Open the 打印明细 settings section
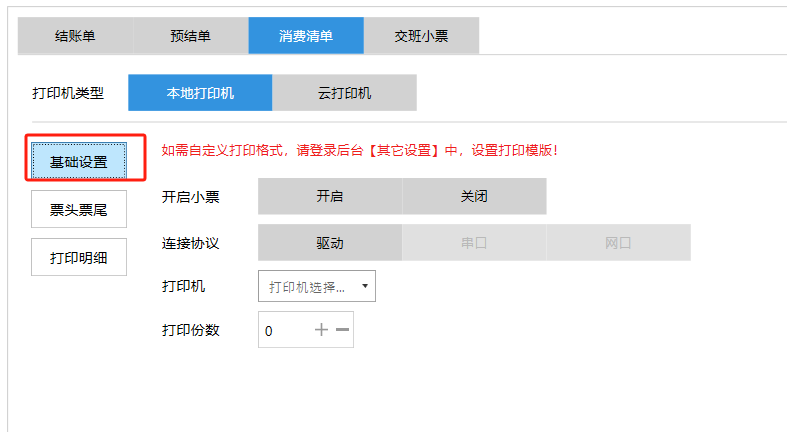The height and width of the screenshot is (432, 787). [78, 257]
